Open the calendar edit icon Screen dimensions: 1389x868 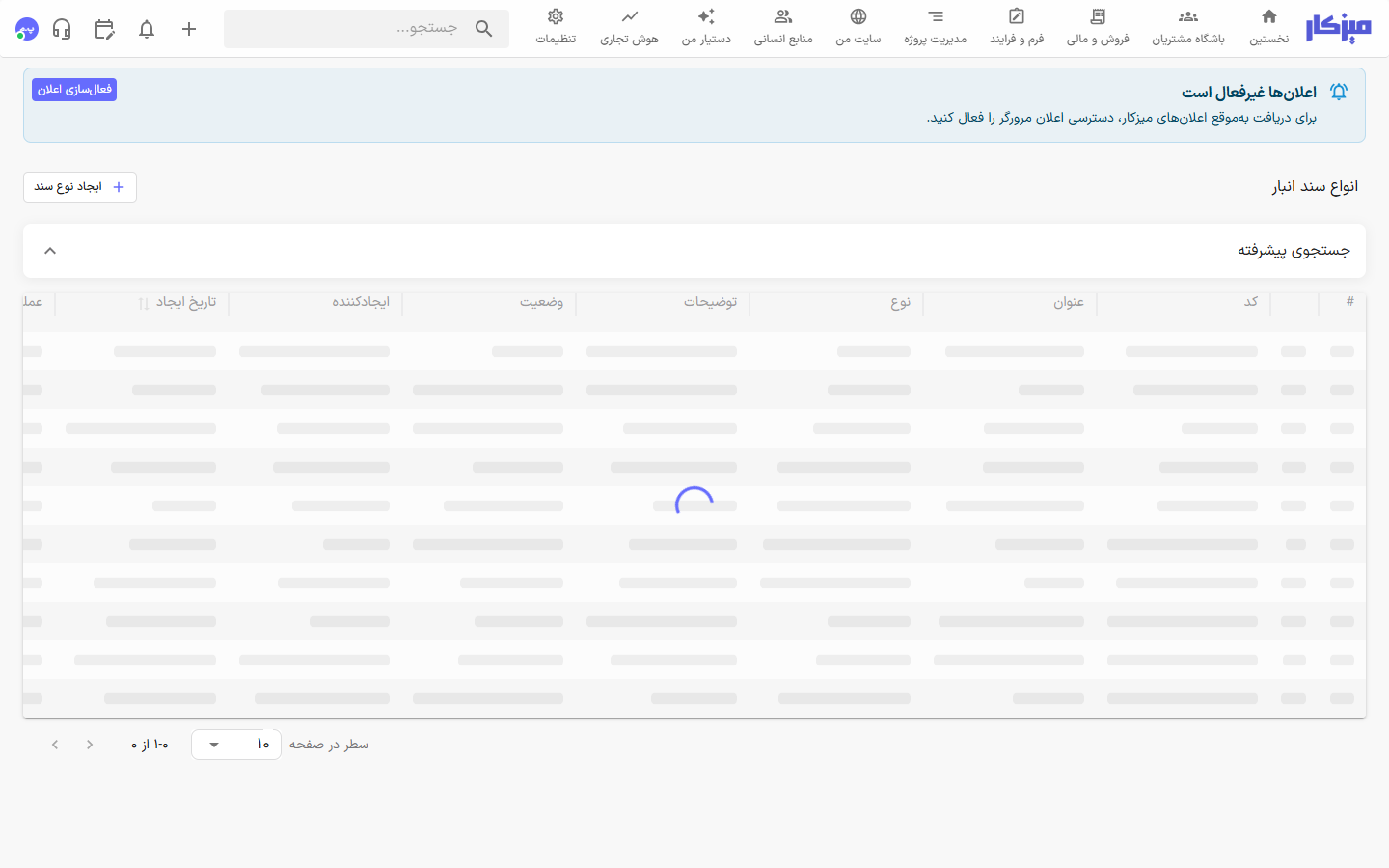(104, 29)
